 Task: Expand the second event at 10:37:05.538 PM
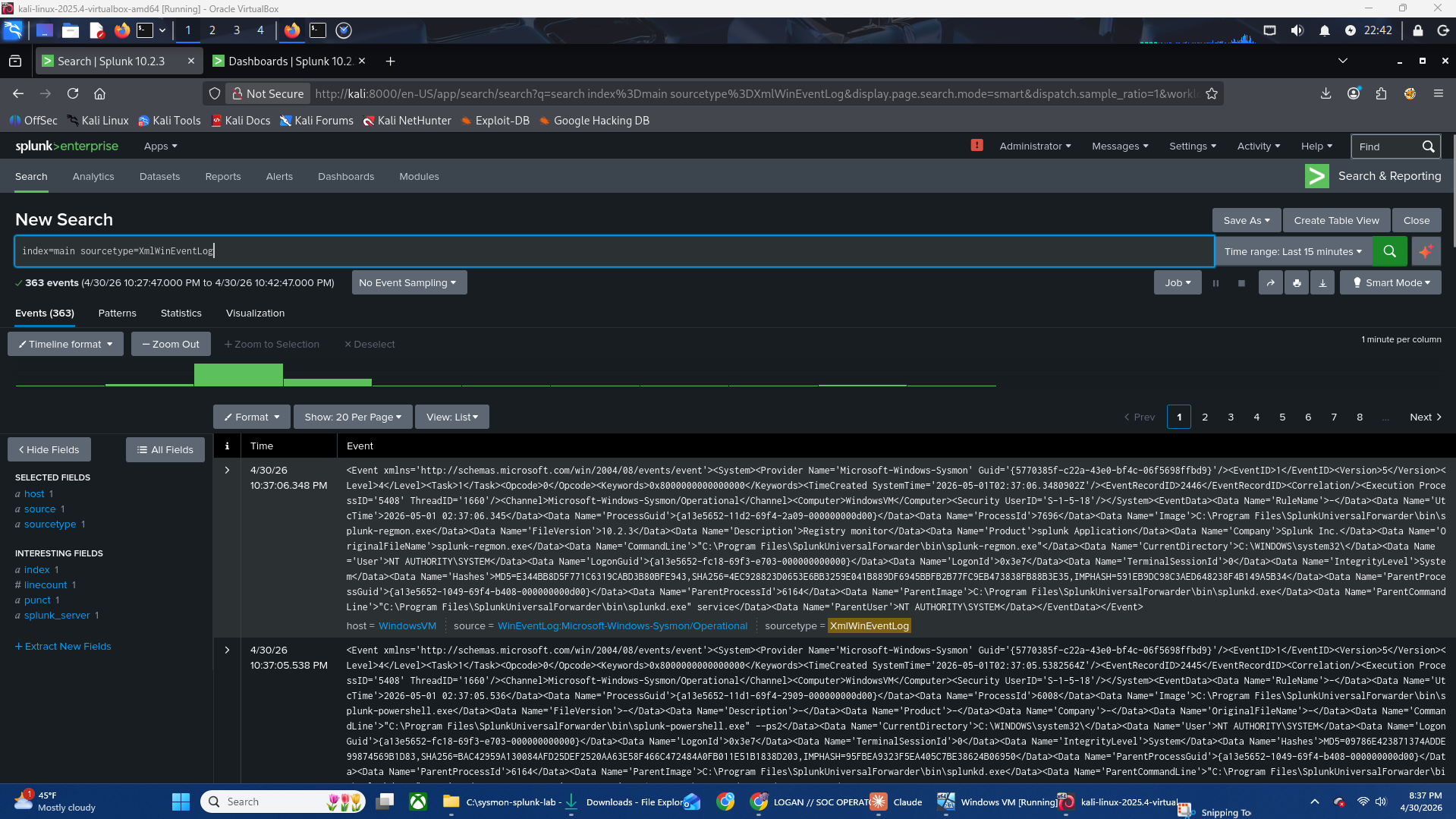pos(227,650)
